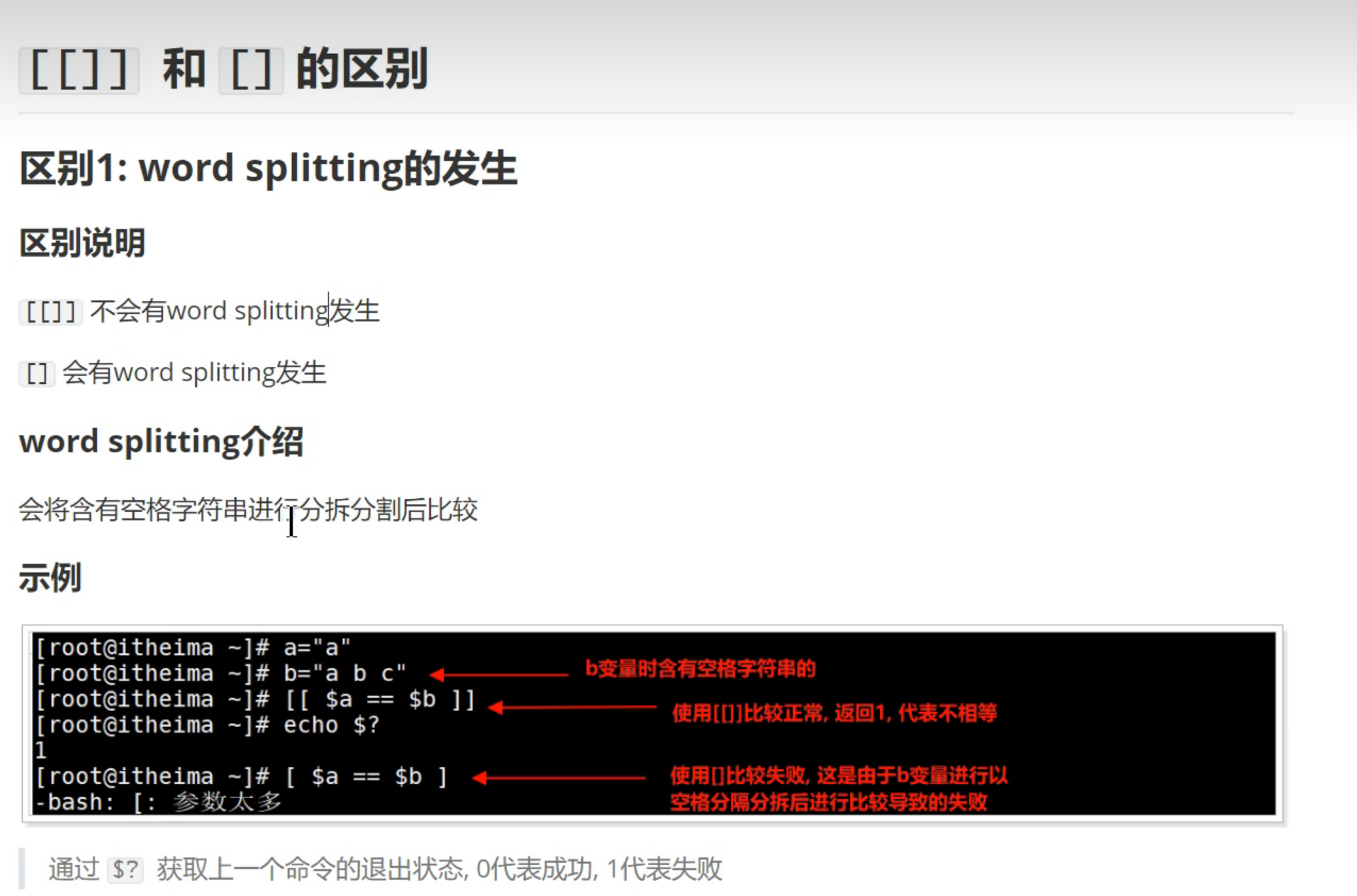Click the terminal screenshot image in the example
Viewport: 1357px width, 896px height.
(653, 724)
